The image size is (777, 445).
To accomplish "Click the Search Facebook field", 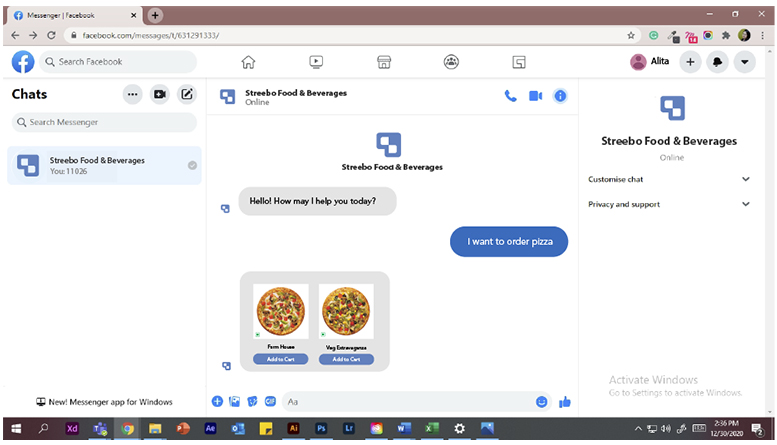I will click(118, 62).
